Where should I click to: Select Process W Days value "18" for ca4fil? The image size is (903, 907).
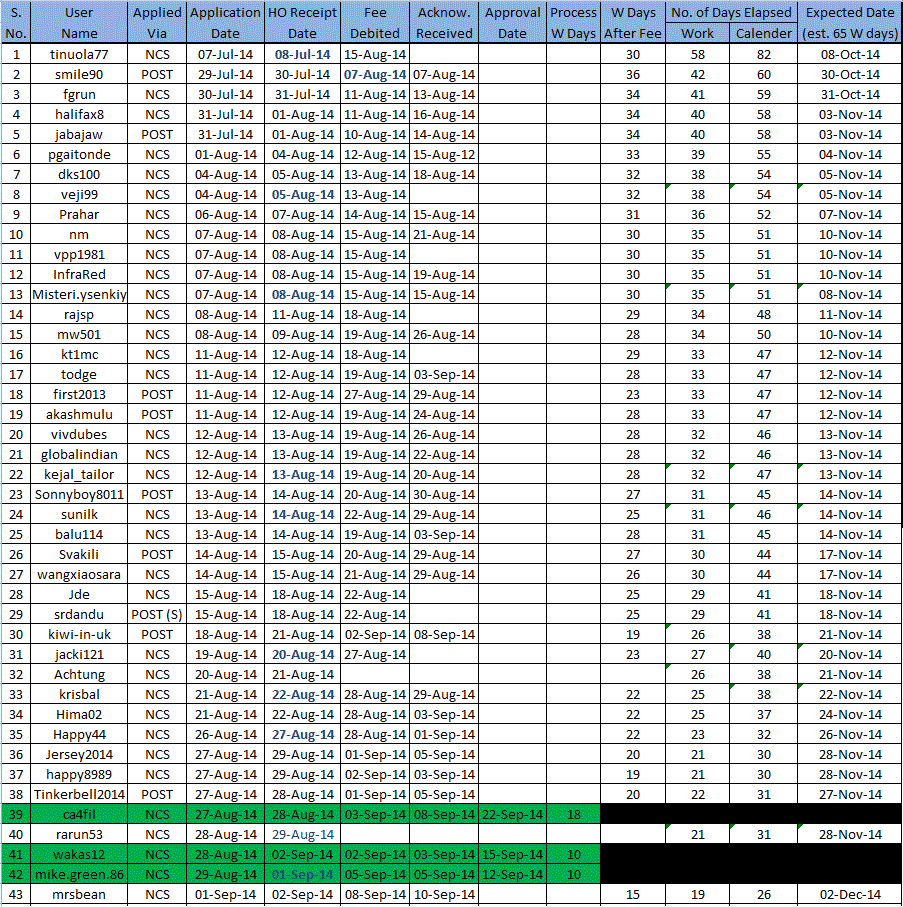573,814
